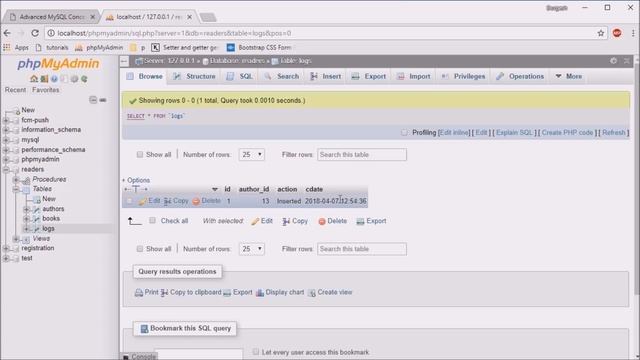Open the Operations tab
The width and height of the screenshot is (640, 360).
point(520,76)
